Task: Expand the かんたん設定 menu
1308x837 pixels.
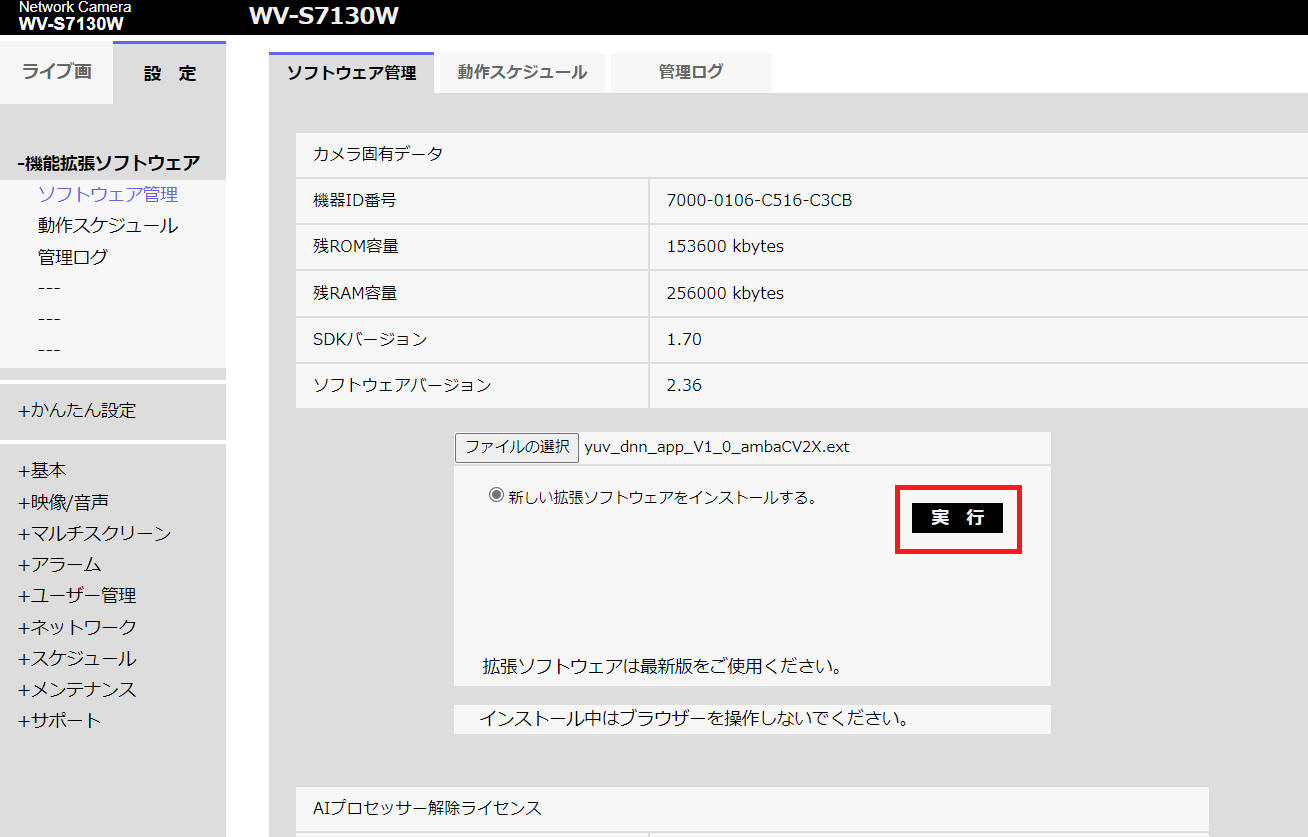Action: click(x=77, y=410)
